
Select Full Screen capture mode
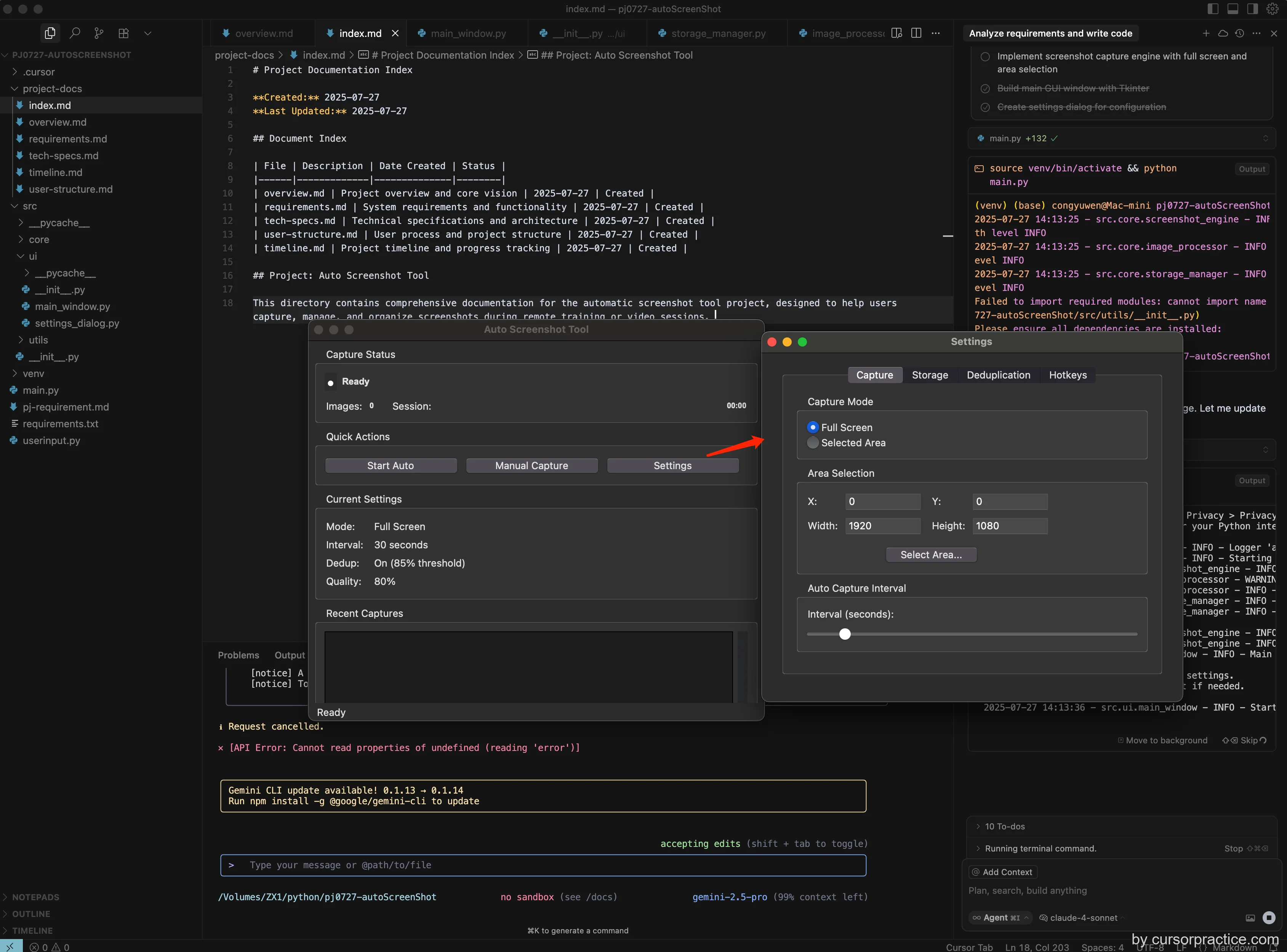[813, 427]
